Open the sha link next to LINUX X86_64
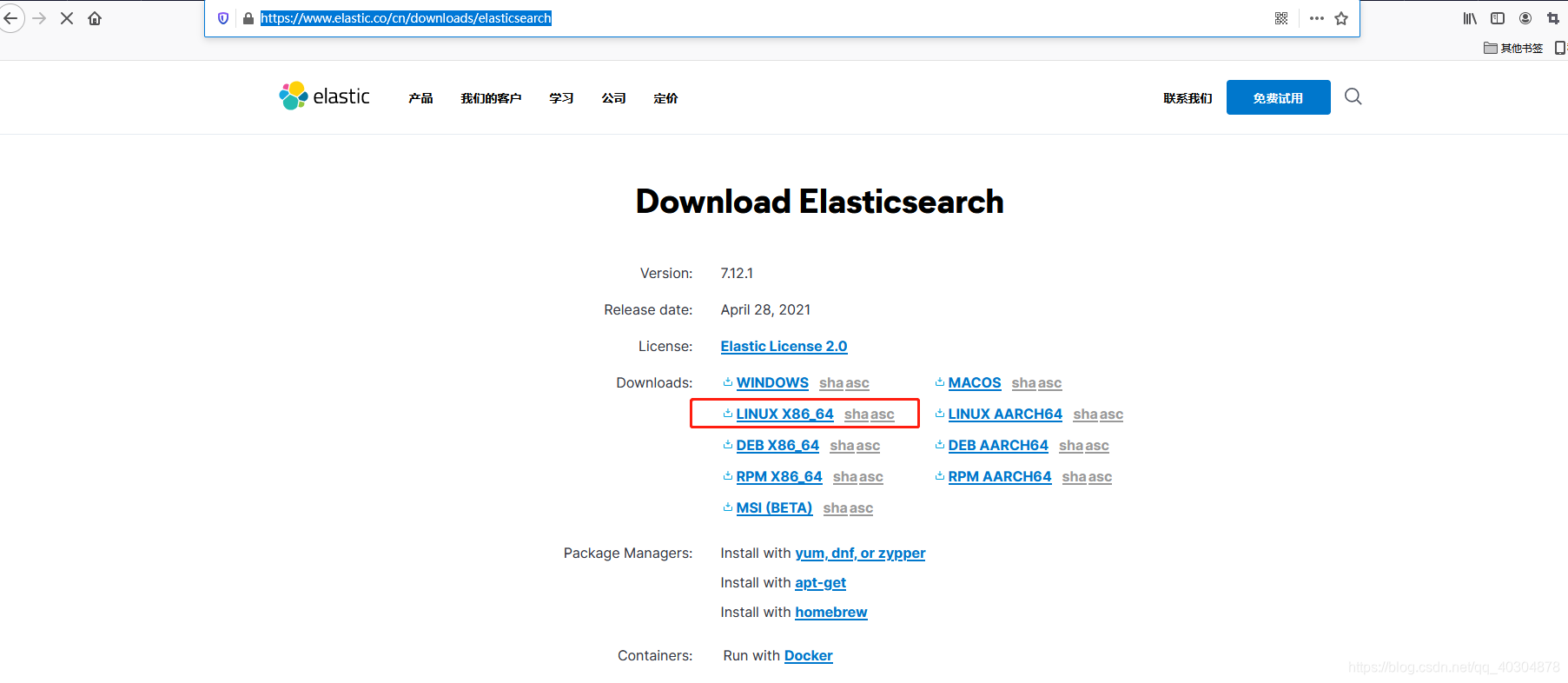 point(857,414)
